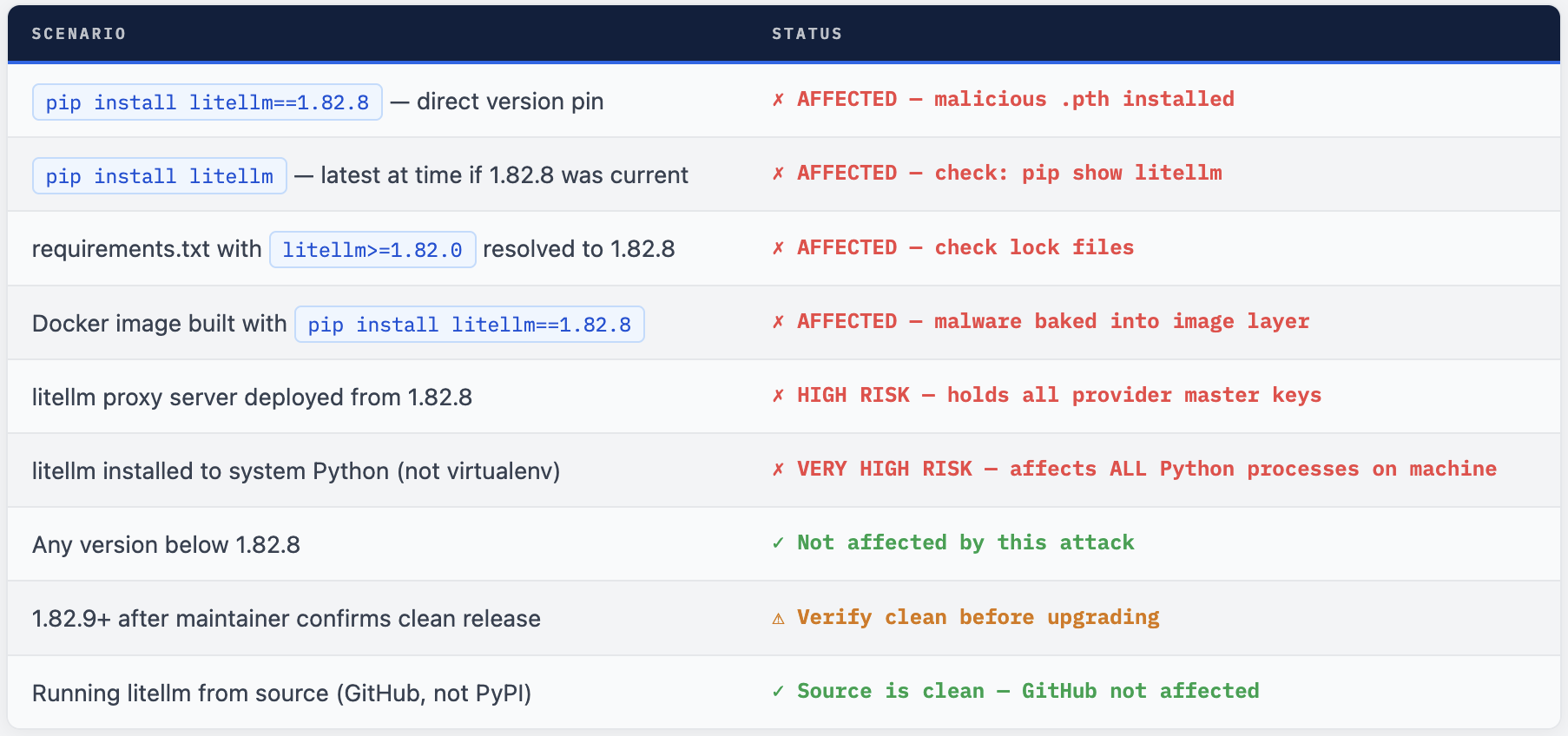Click "Any version below 1.82.8" scenario
The width and height of the screenshot is (1568, 736).
click(166, 545)
